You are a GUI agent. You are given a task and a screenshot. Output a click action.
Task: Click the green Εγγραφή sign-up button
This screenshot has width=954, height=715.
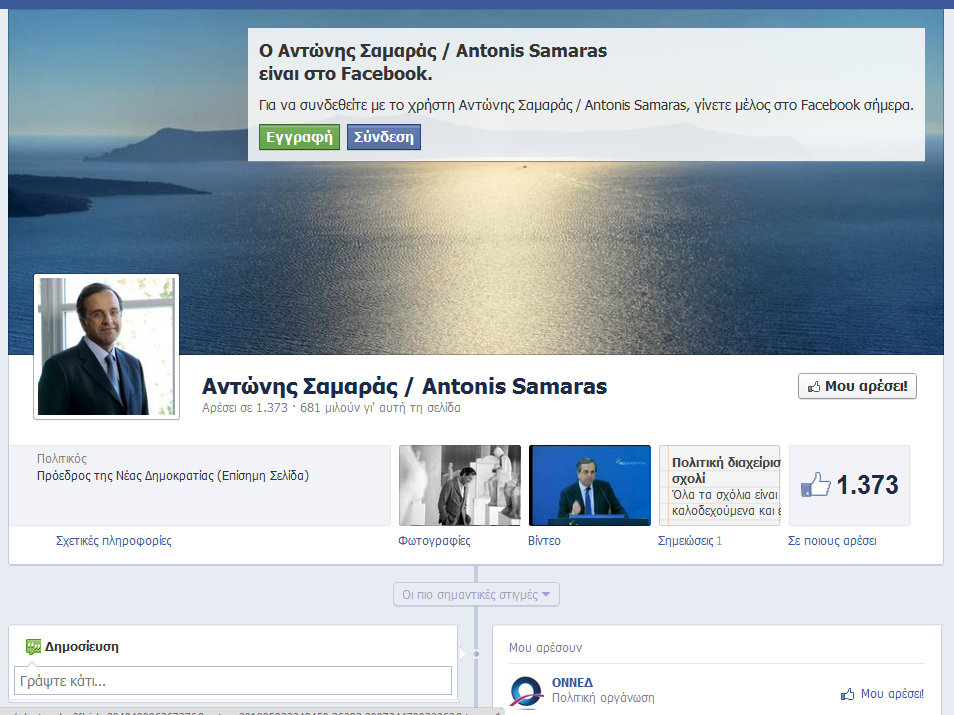(x=299, y=137)
